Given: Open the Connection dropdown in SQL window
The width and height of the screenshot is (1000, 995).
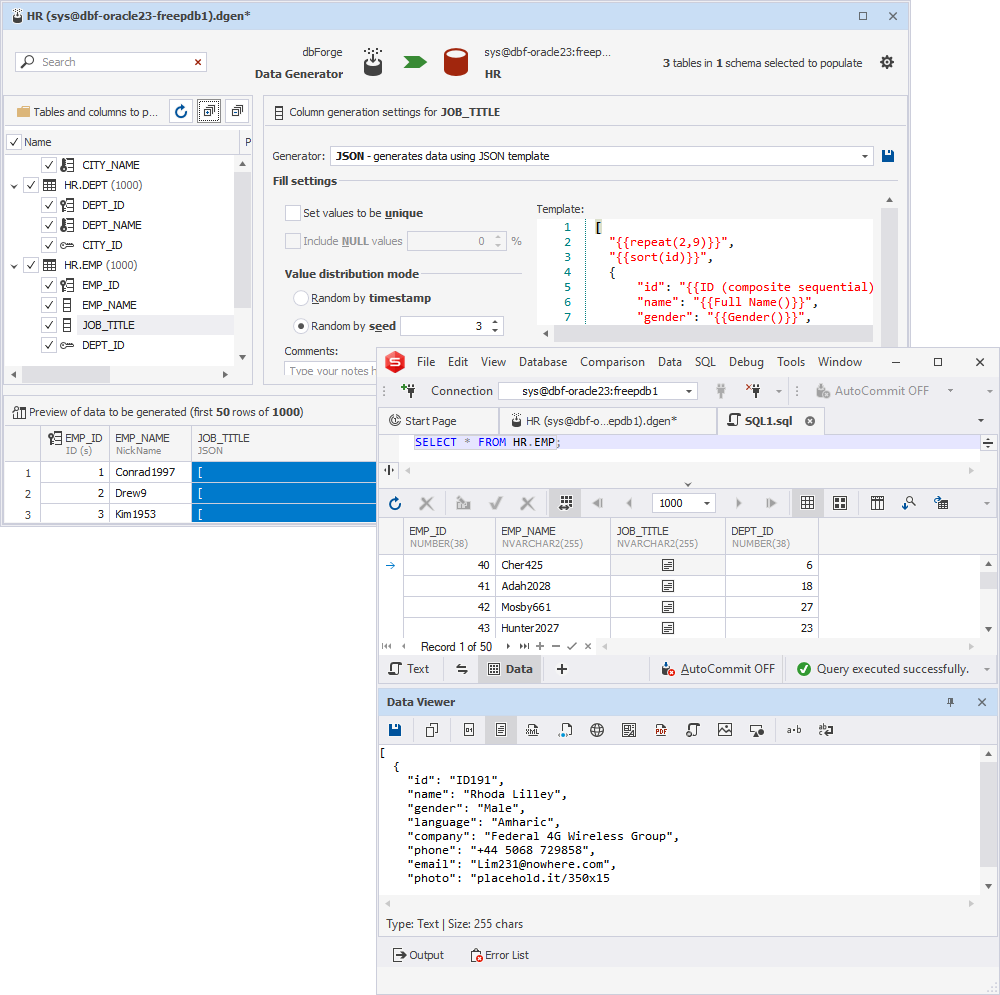Looking at the screenshot, I should (x=689, y=391).
